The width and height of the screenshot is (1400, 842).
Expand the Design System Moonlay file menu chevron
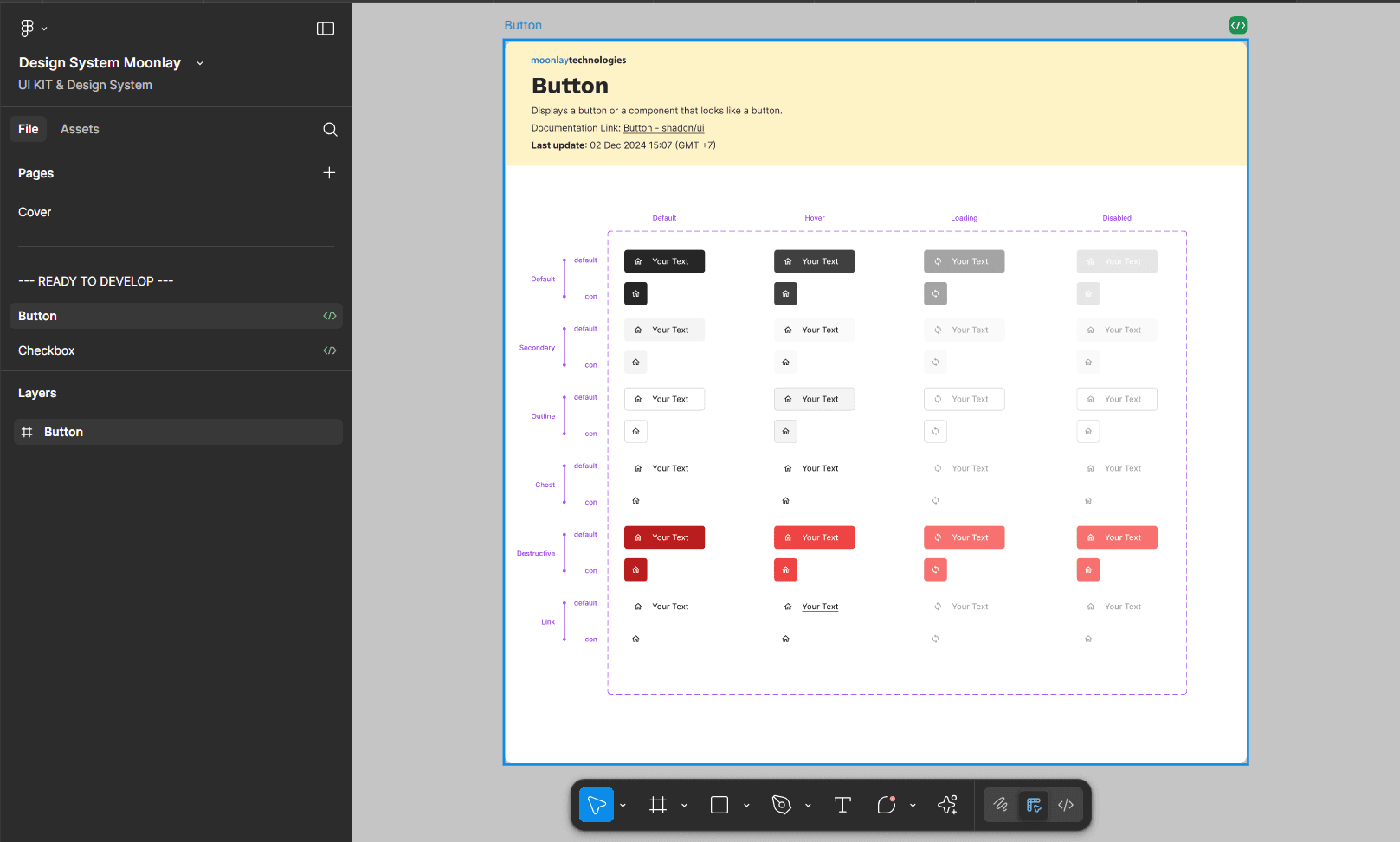point(200,63)
